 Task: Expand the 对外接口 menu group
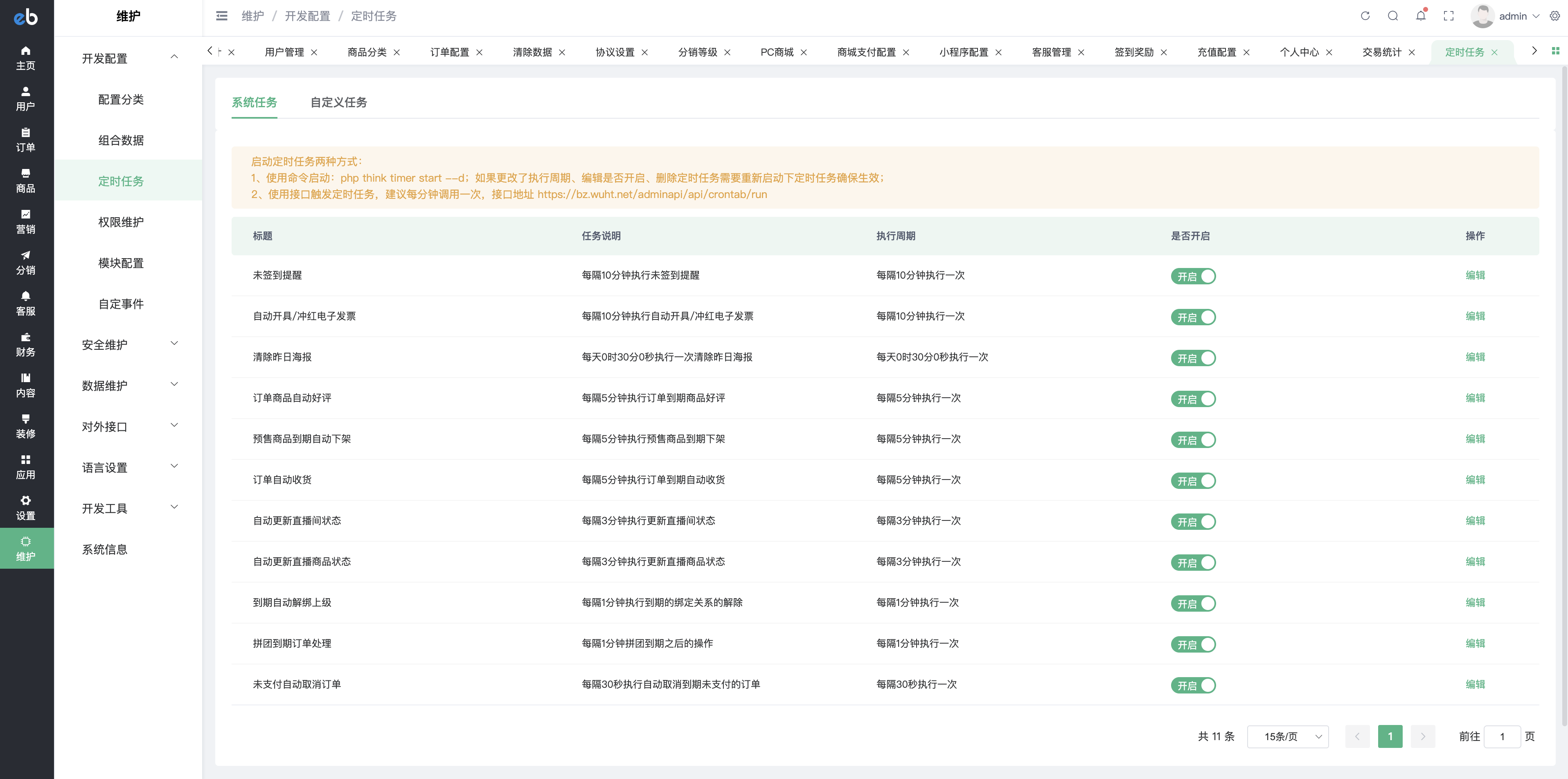128,426
